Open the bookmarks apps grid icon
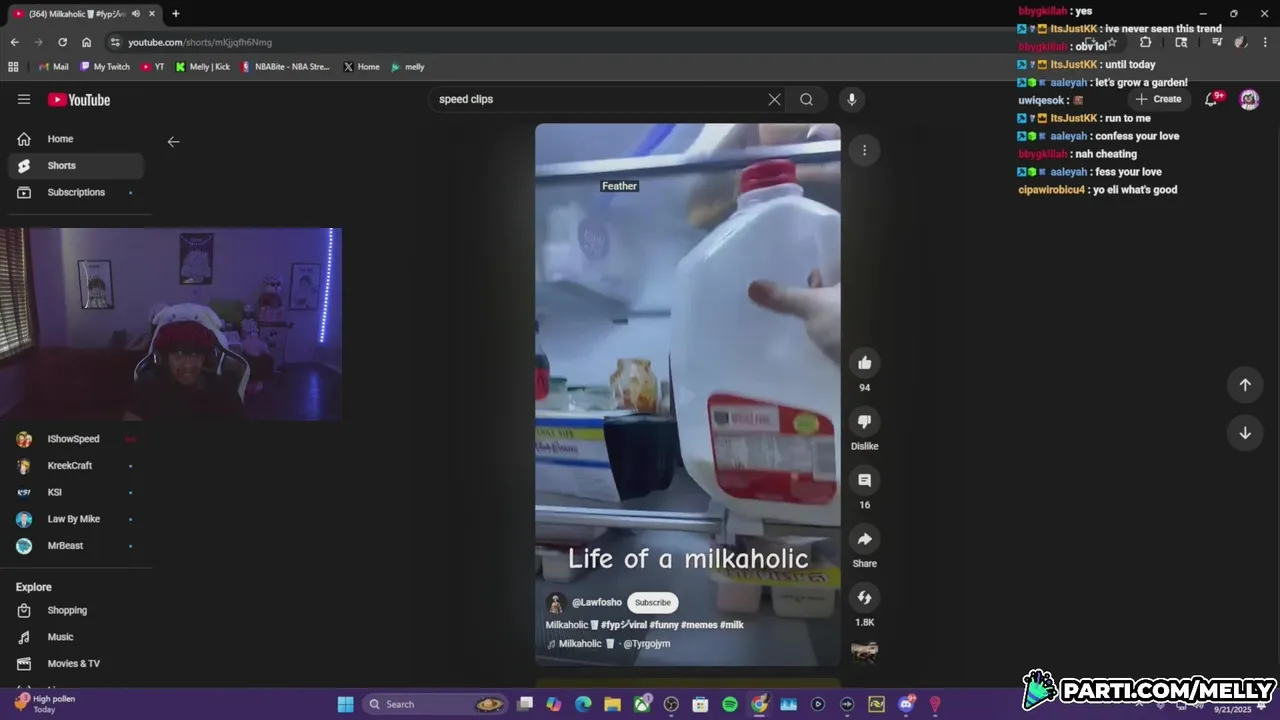The height and width of the screenshot is (720, 1280). click(13, 67)
